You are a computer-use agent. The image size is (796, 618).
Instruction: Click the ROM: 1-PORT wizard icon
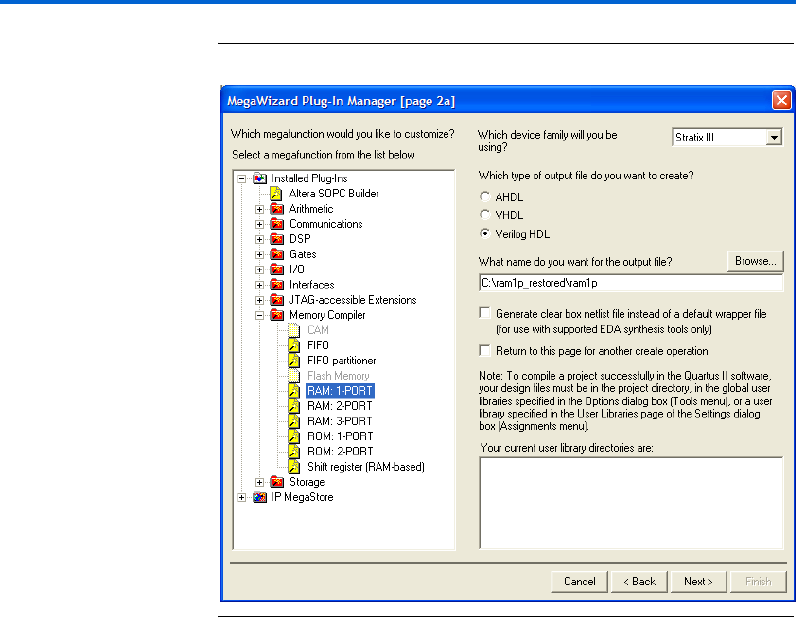(x=294, y=436)
